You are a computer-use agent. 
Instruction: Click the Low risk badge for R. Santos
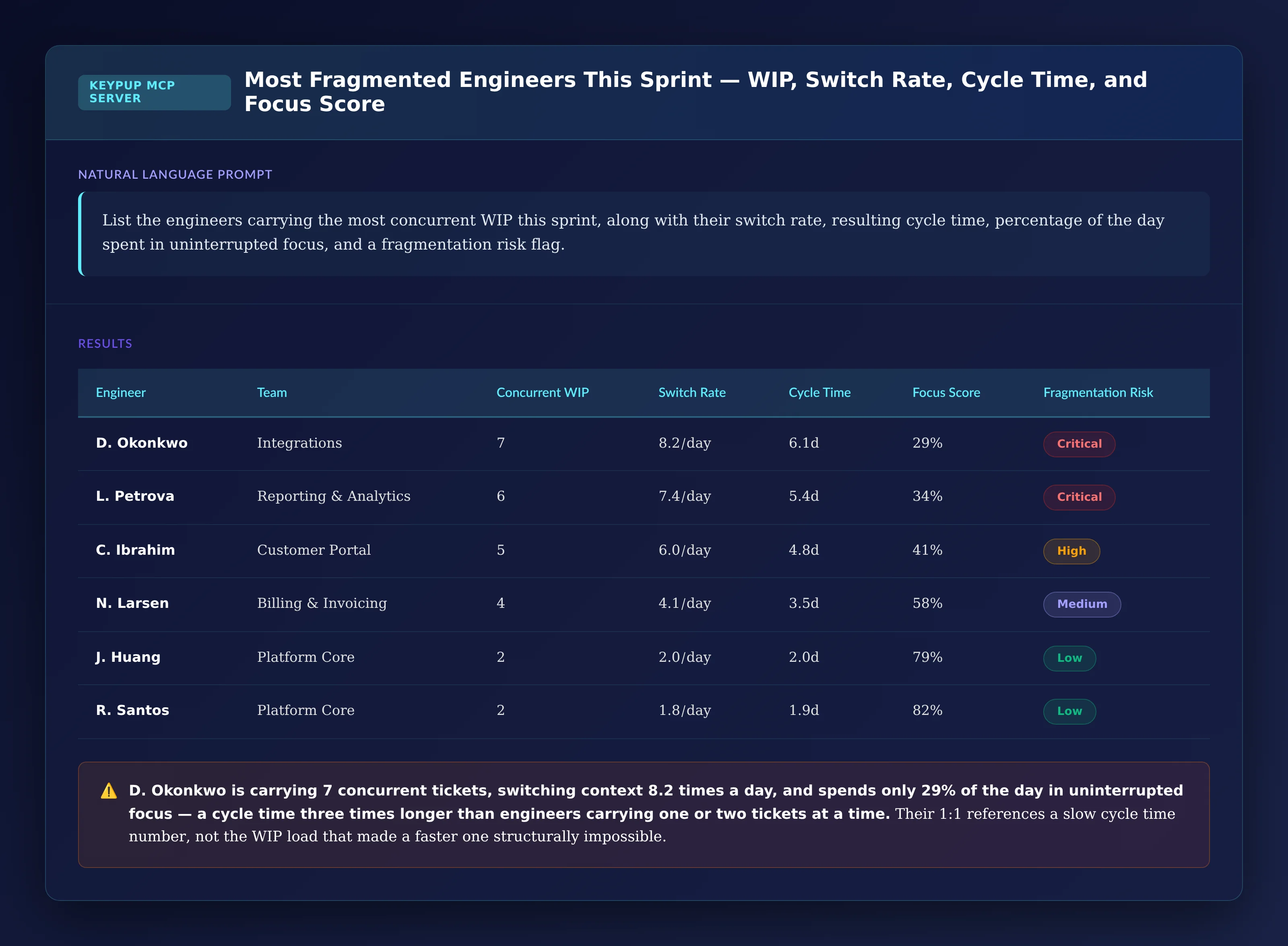click(x=1069, y=711)
